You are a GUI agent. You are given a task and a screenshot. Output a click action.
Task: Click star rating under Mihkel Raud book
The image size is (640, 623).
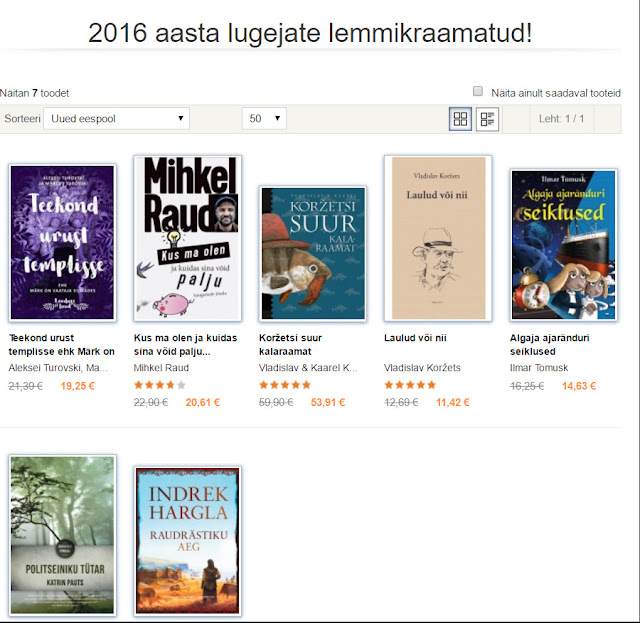click(x=160, y=385)
